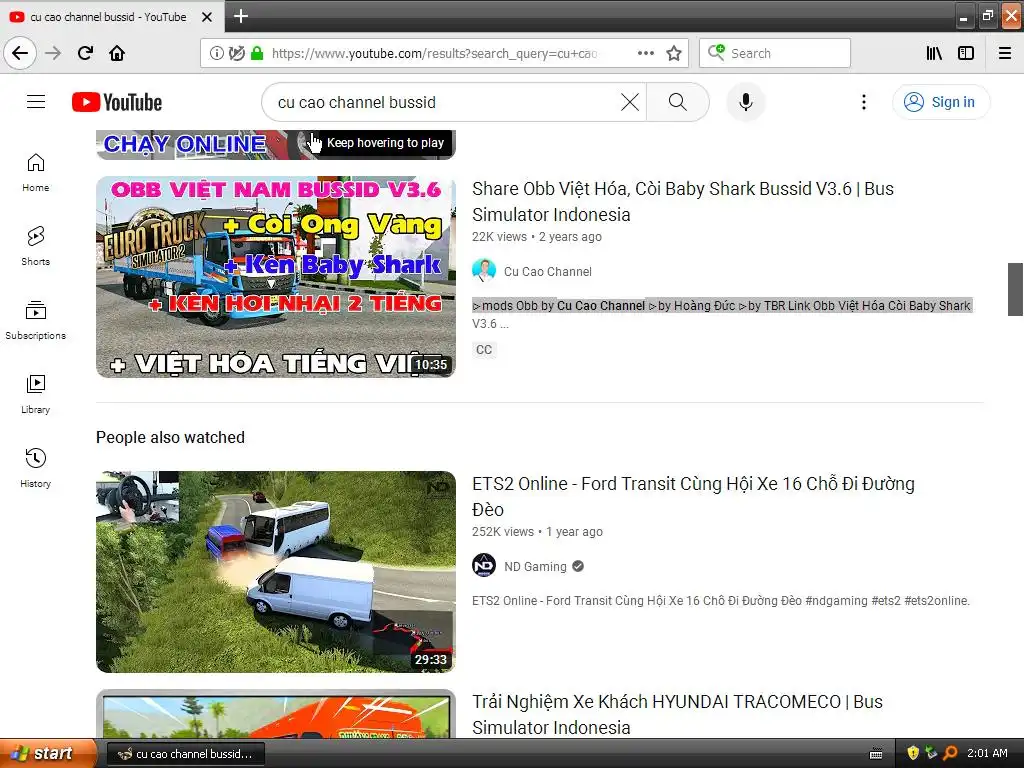Close the 'cu cao channel bussid' tab

pos(207,17)
